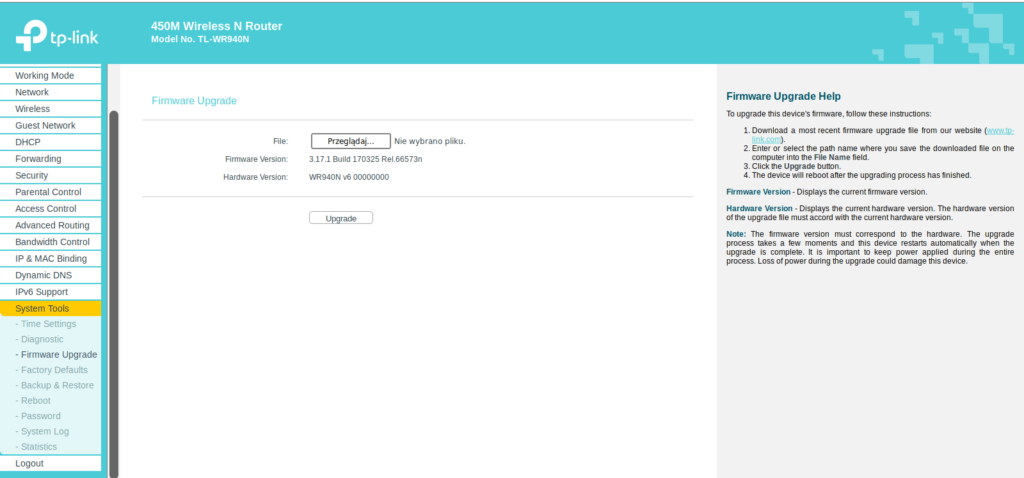The height and width of the screenshot is (478, 1024).
Task: Click the sidebar vertical scrollbar
Action: click(x=113, y=290)
